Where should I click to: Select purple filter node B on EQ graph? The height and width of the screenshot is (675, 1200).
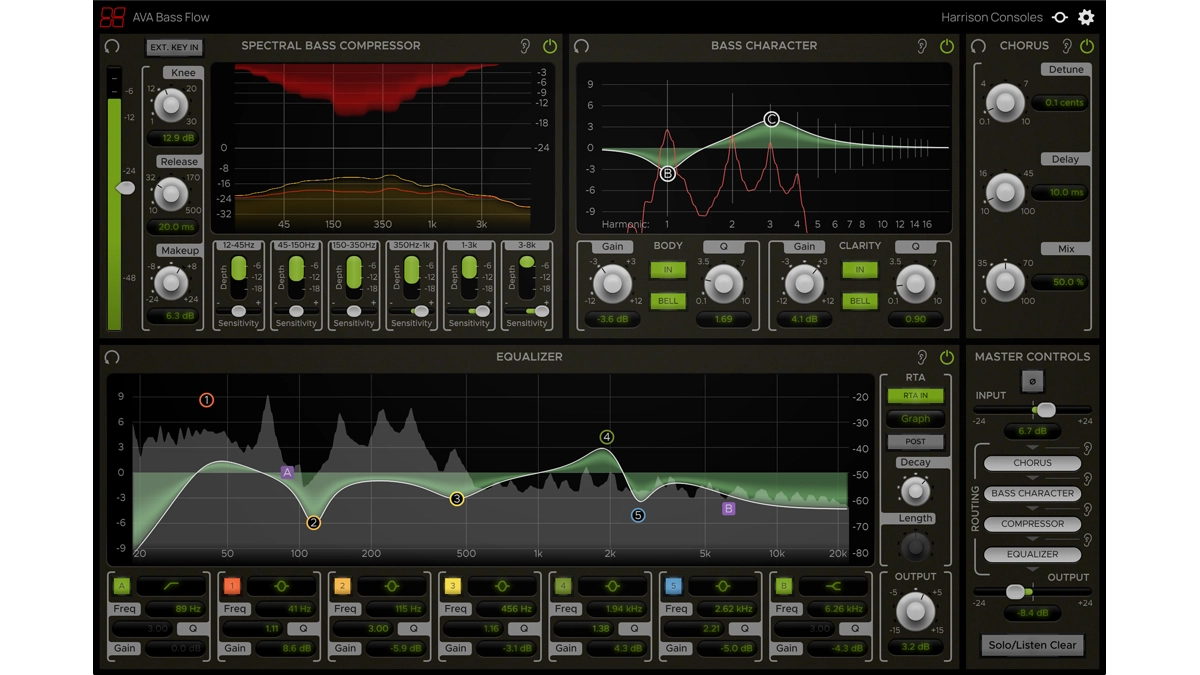728,509
